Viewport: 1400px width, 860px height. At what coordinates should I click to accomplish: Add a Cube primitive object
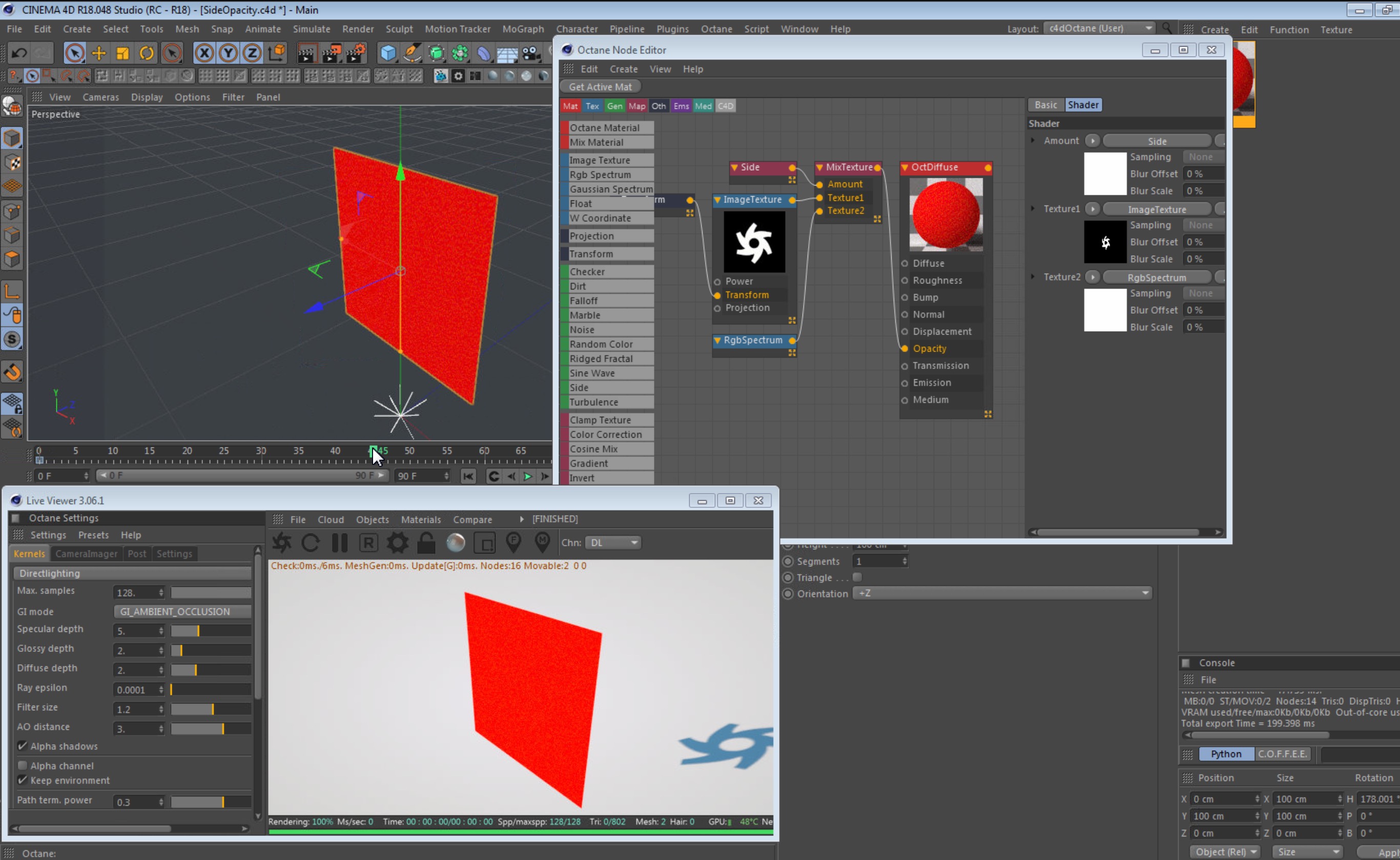coord(388,53)
